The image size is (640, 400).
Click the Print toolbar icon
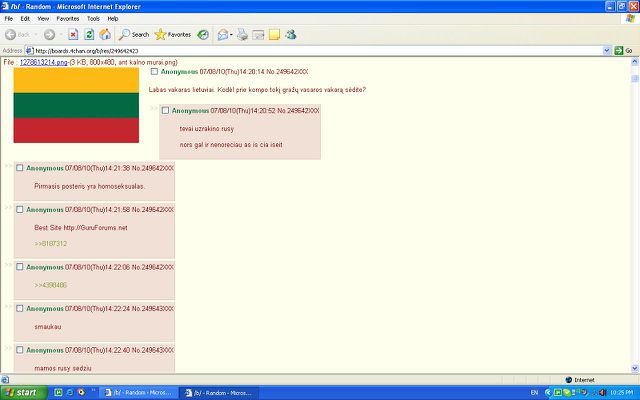(241, 34)
